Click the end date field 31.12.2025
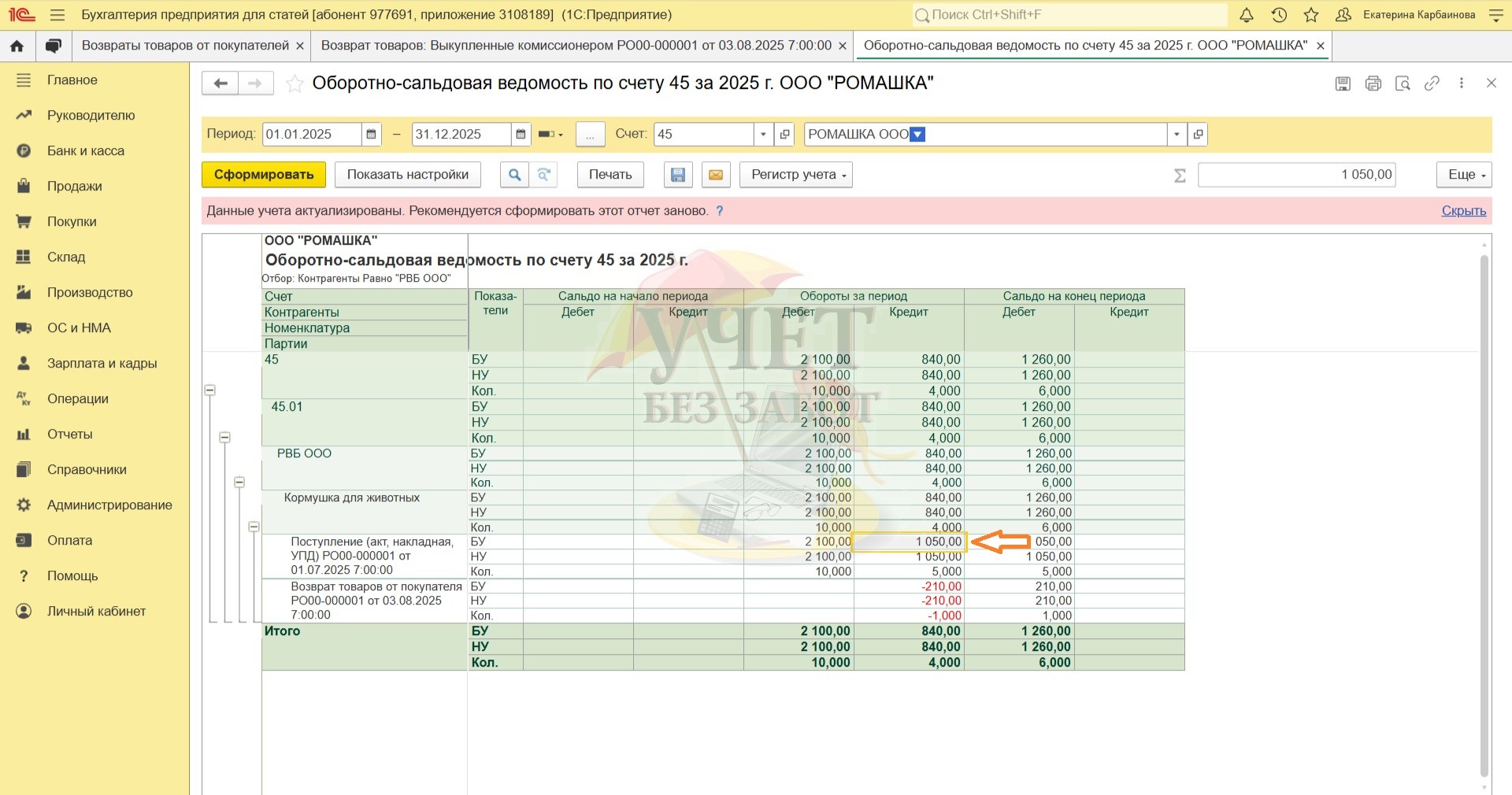 pyautogui.click(x=460, y=135)
